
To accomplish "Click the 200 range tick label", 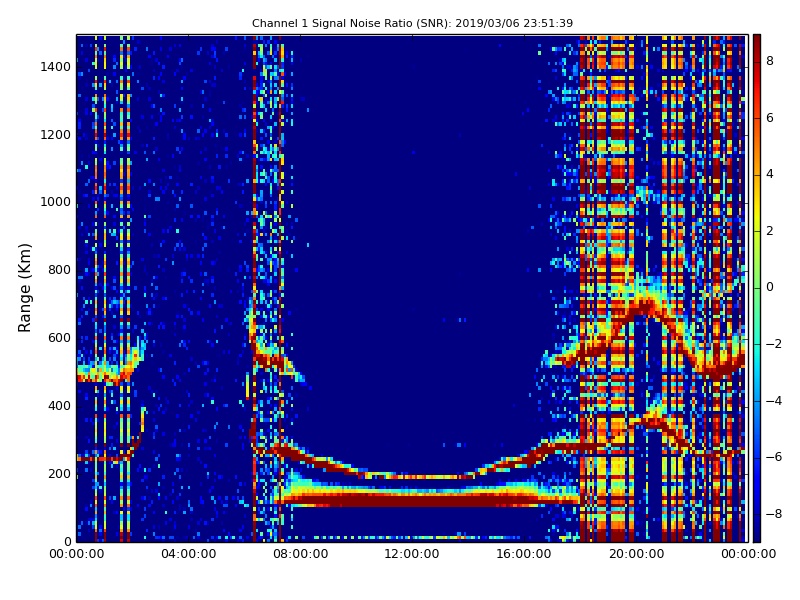I will coord(59,473).
